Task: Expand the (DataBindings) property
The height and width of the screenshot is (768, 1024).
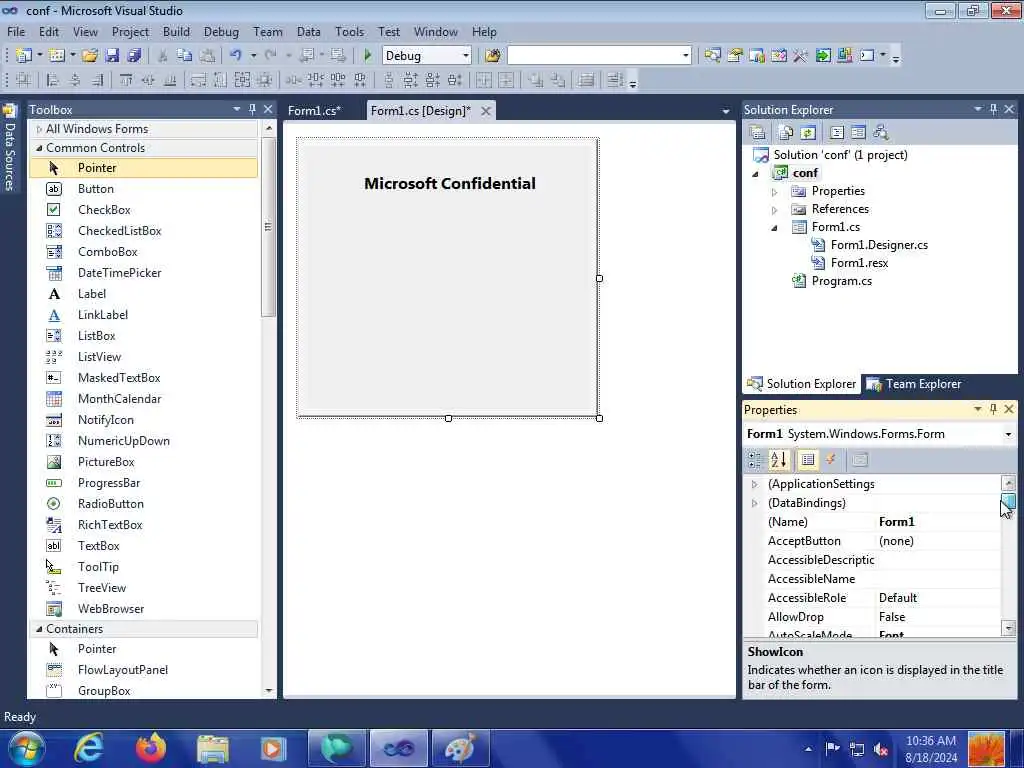Action: 754,503
